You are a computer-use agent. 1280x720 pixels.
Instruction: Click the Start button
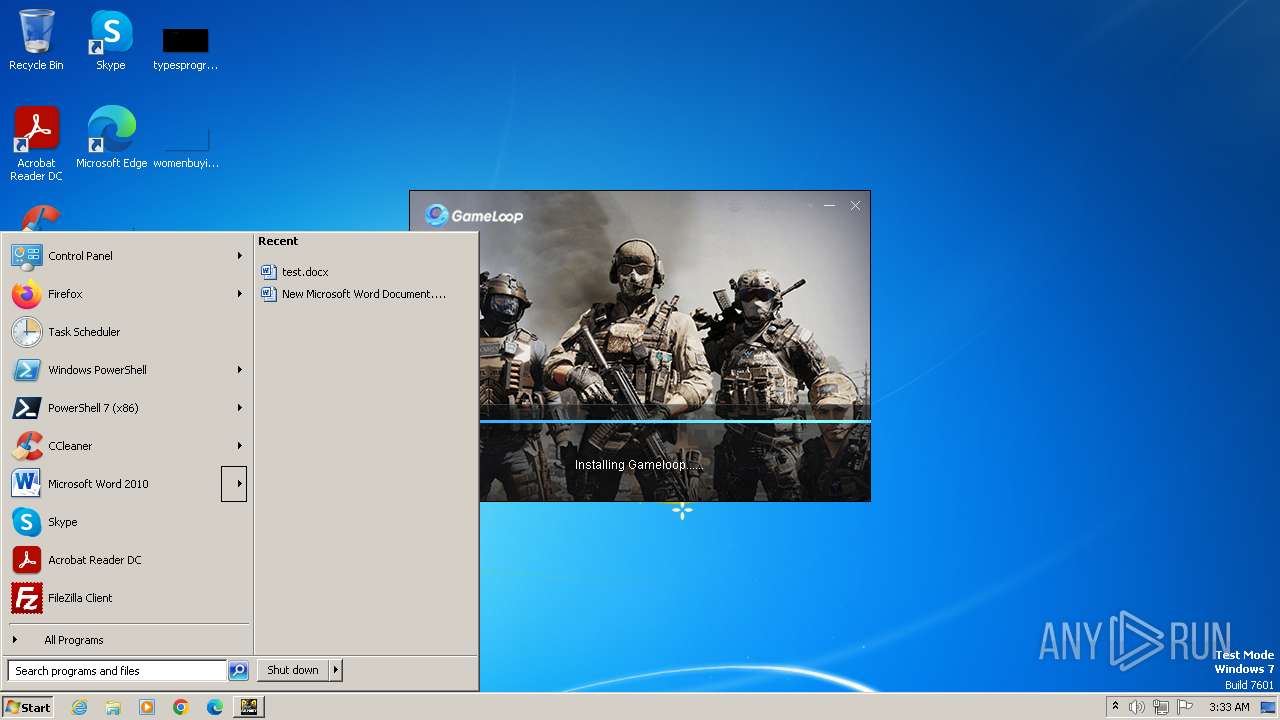point(28,707)
